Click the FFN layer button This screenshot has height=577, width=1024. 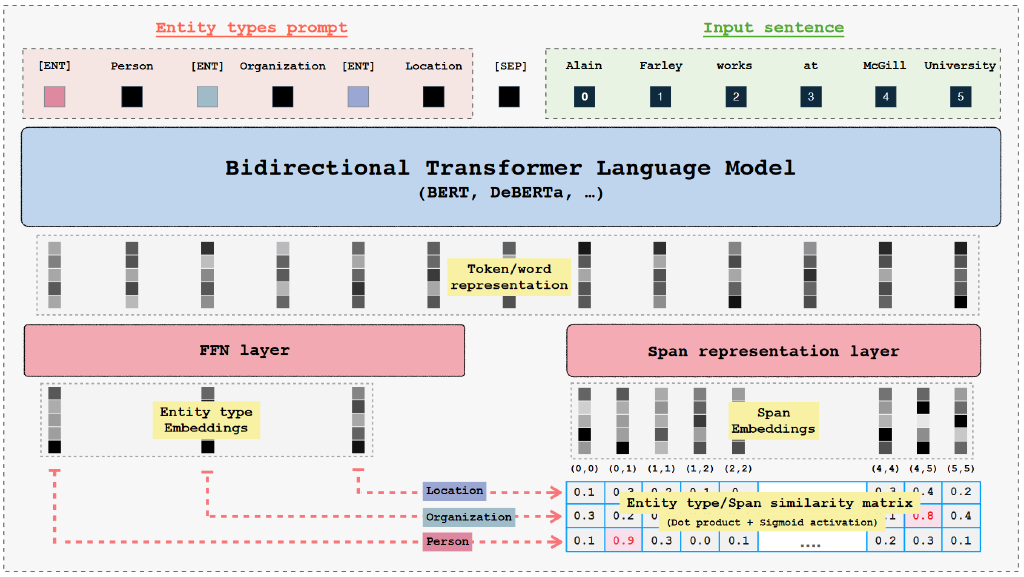244,351
